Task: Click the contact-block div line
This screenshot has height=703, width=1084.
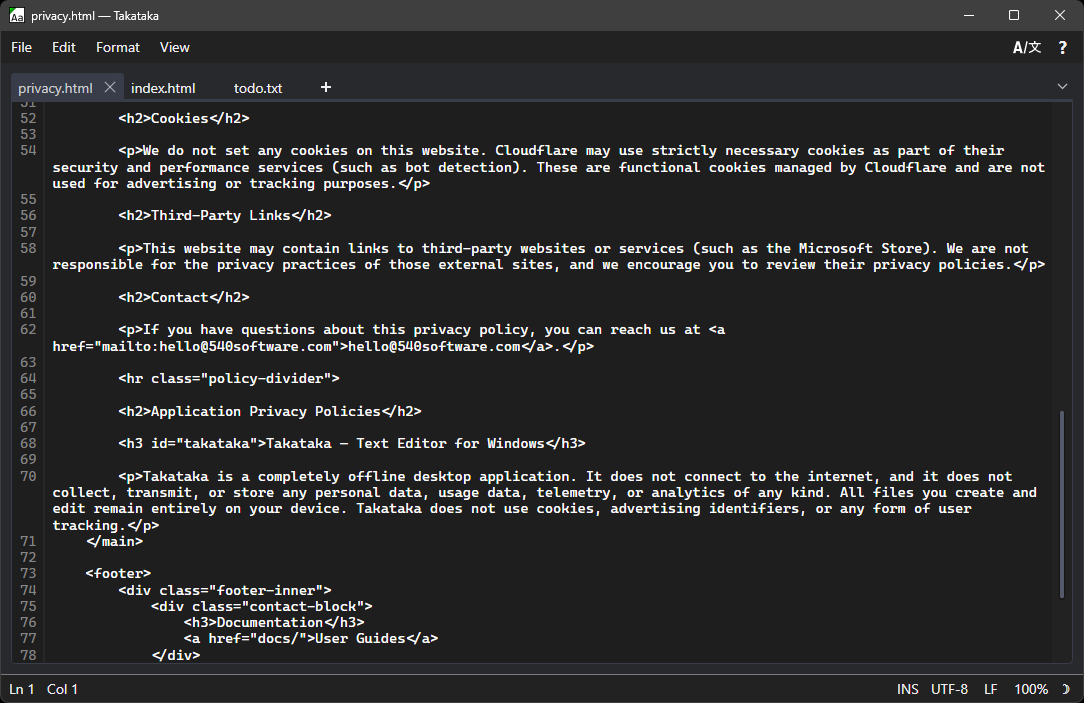Action: 262,606
